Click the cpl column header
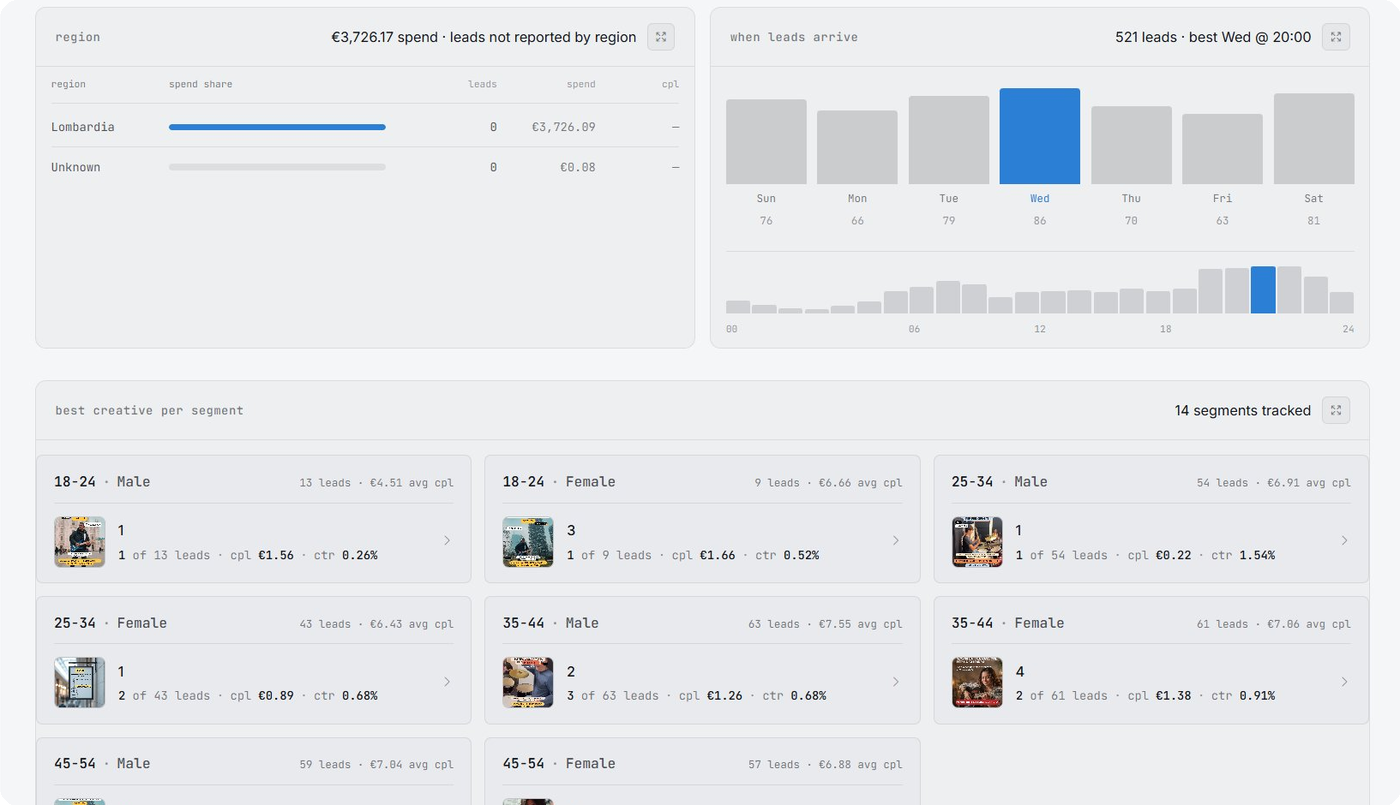This screenshot has height=805, width=1400. click(670, 84)
